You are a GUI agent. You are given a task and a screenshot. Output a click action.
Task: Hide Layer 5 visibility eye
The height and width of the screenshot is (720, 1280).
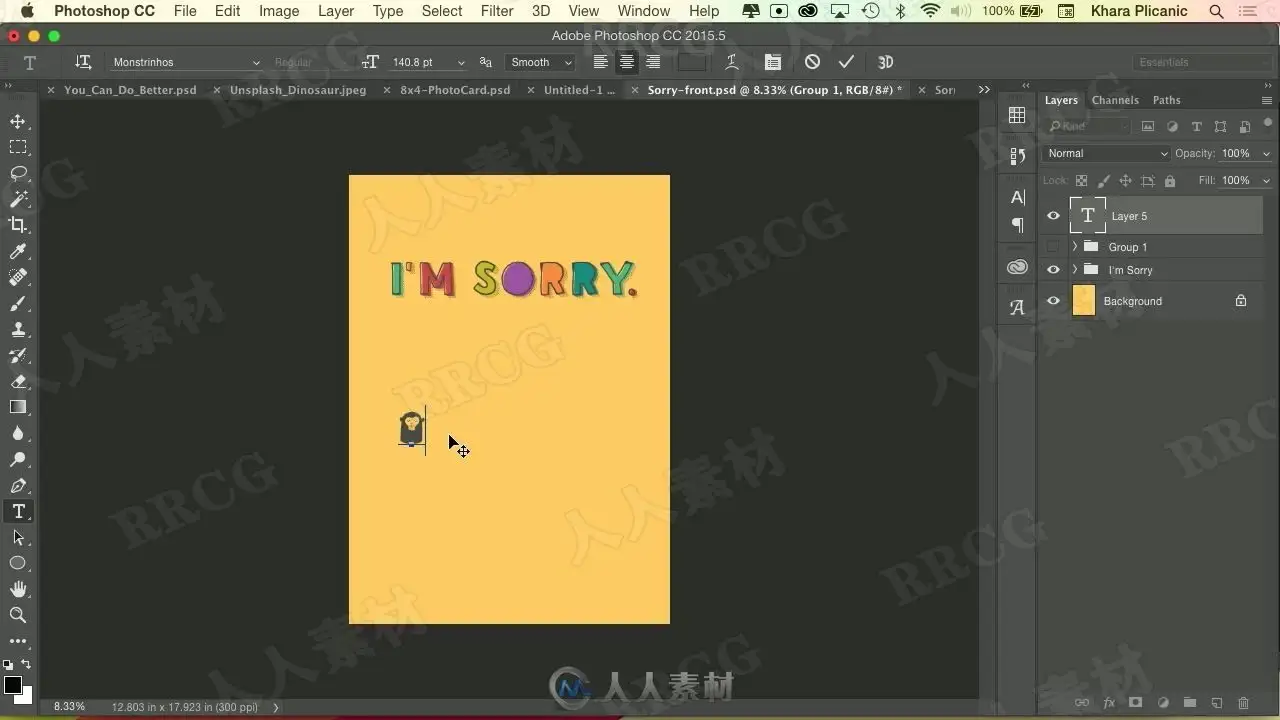[1053, 216]
